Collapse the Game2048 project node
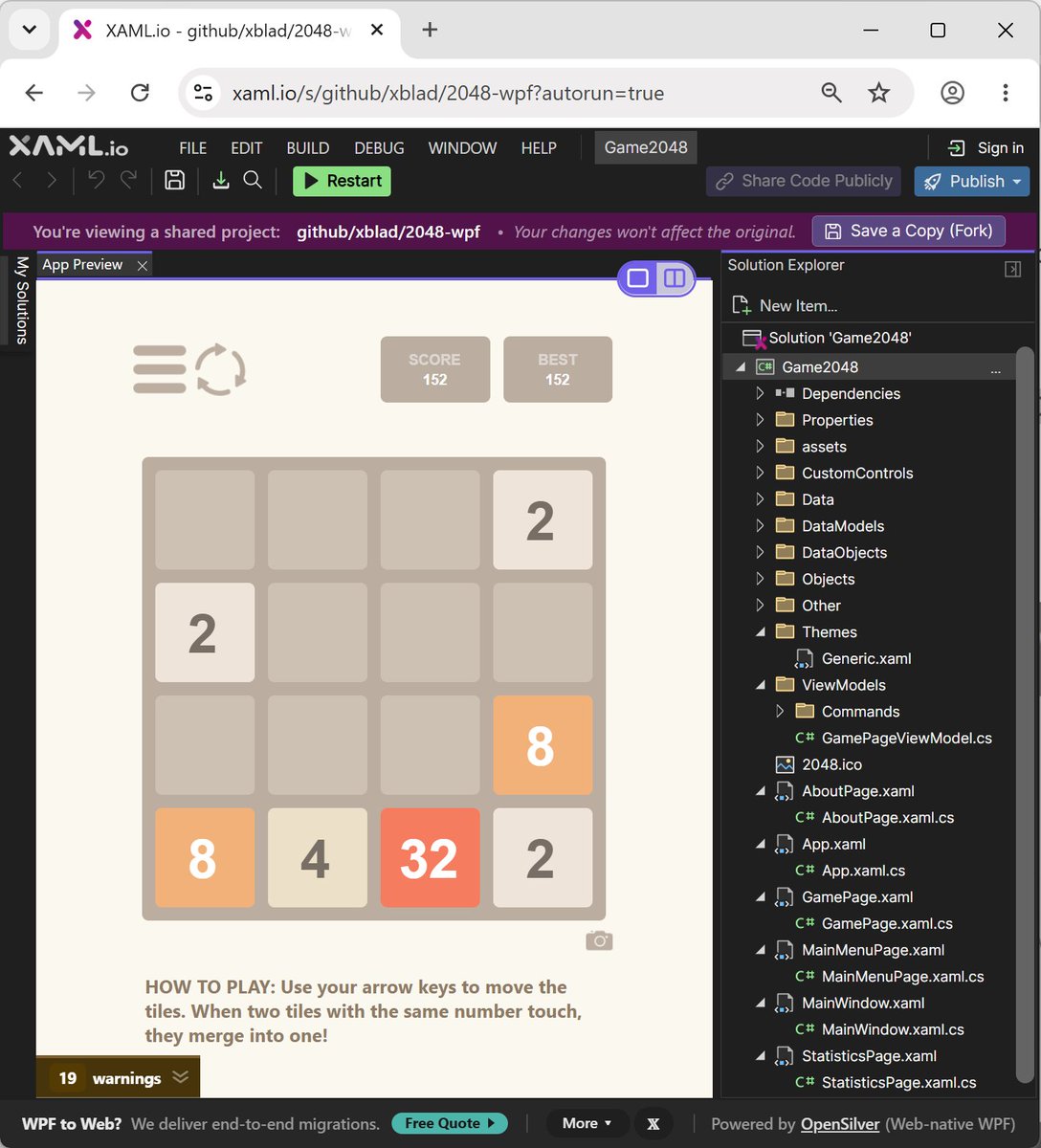Image resolution: width=1041 pixels, height=1148 pixels. coord(741,367)
